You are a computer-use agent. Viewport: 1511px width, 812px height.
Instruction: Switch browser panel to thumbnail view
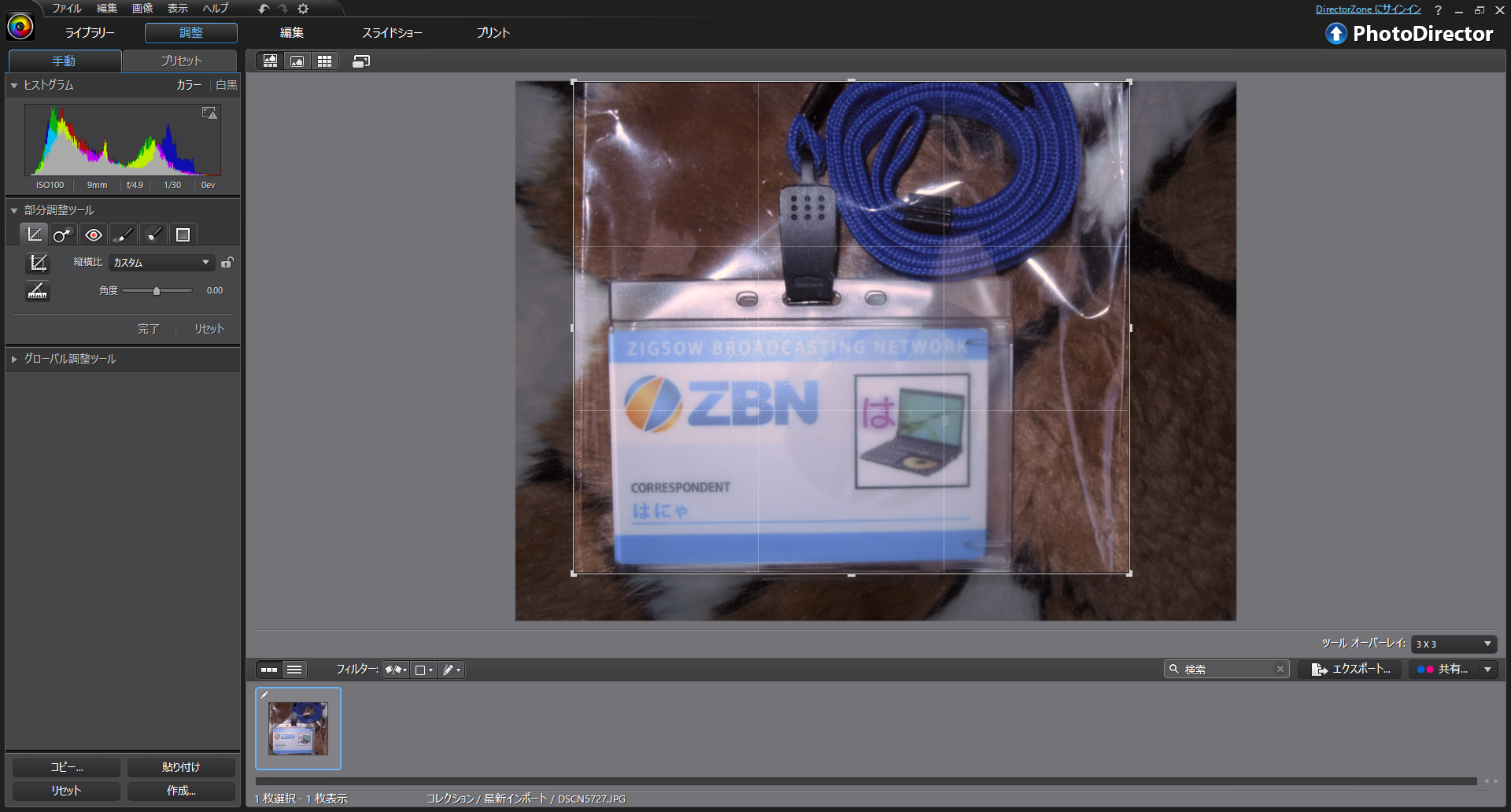269,670
